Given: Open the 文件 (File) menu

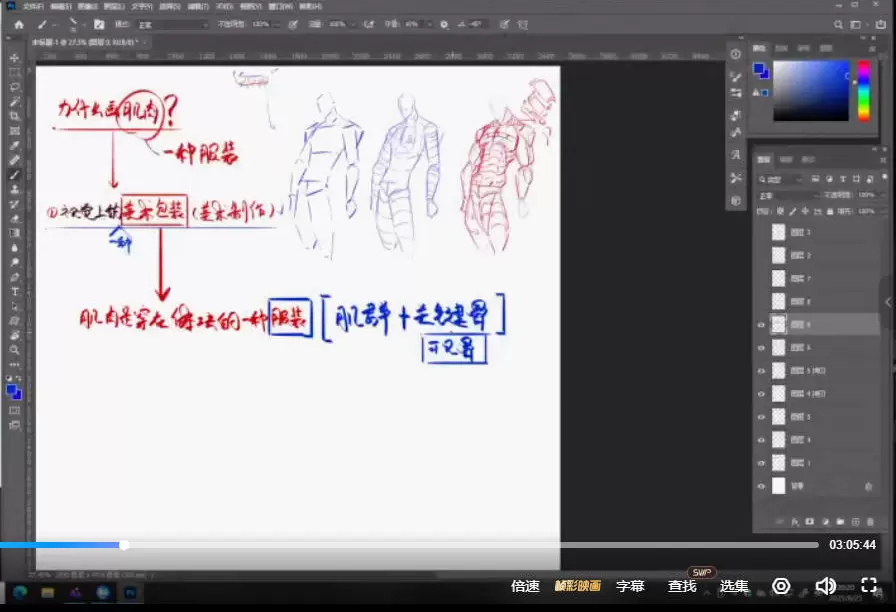Looking at the screenshot, I should [30, 8].
